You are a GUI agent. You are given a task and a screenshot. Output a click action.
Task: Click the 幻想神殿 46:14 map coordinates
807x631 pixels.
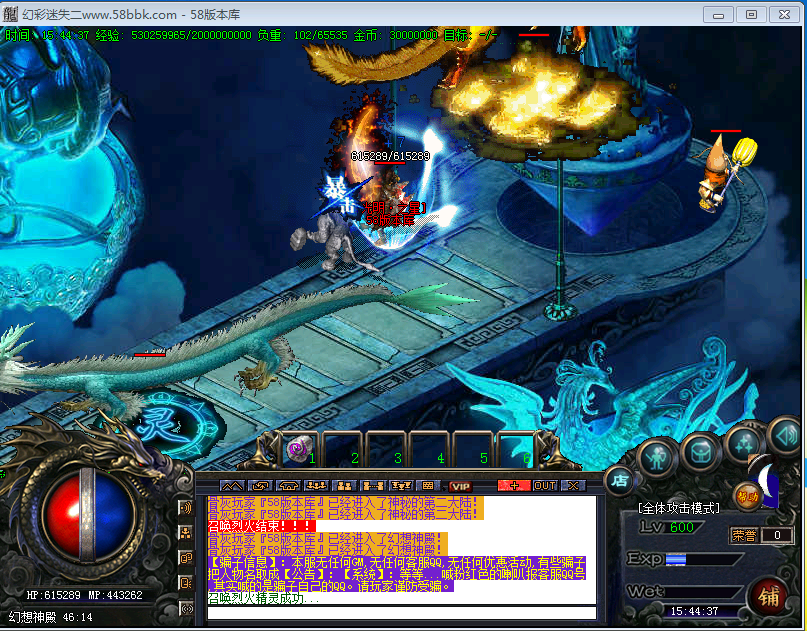click(x=50, y=617)
